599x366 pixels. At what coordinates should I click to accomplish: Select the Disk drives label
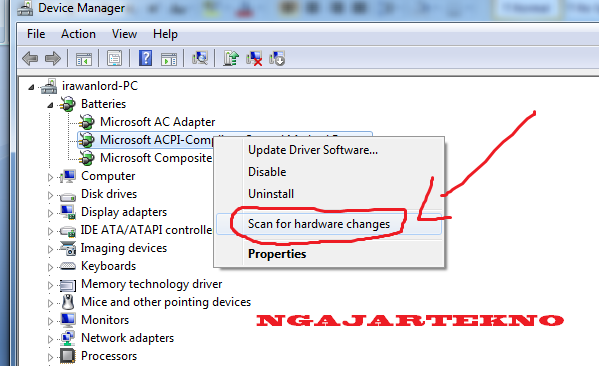(109, 194)
